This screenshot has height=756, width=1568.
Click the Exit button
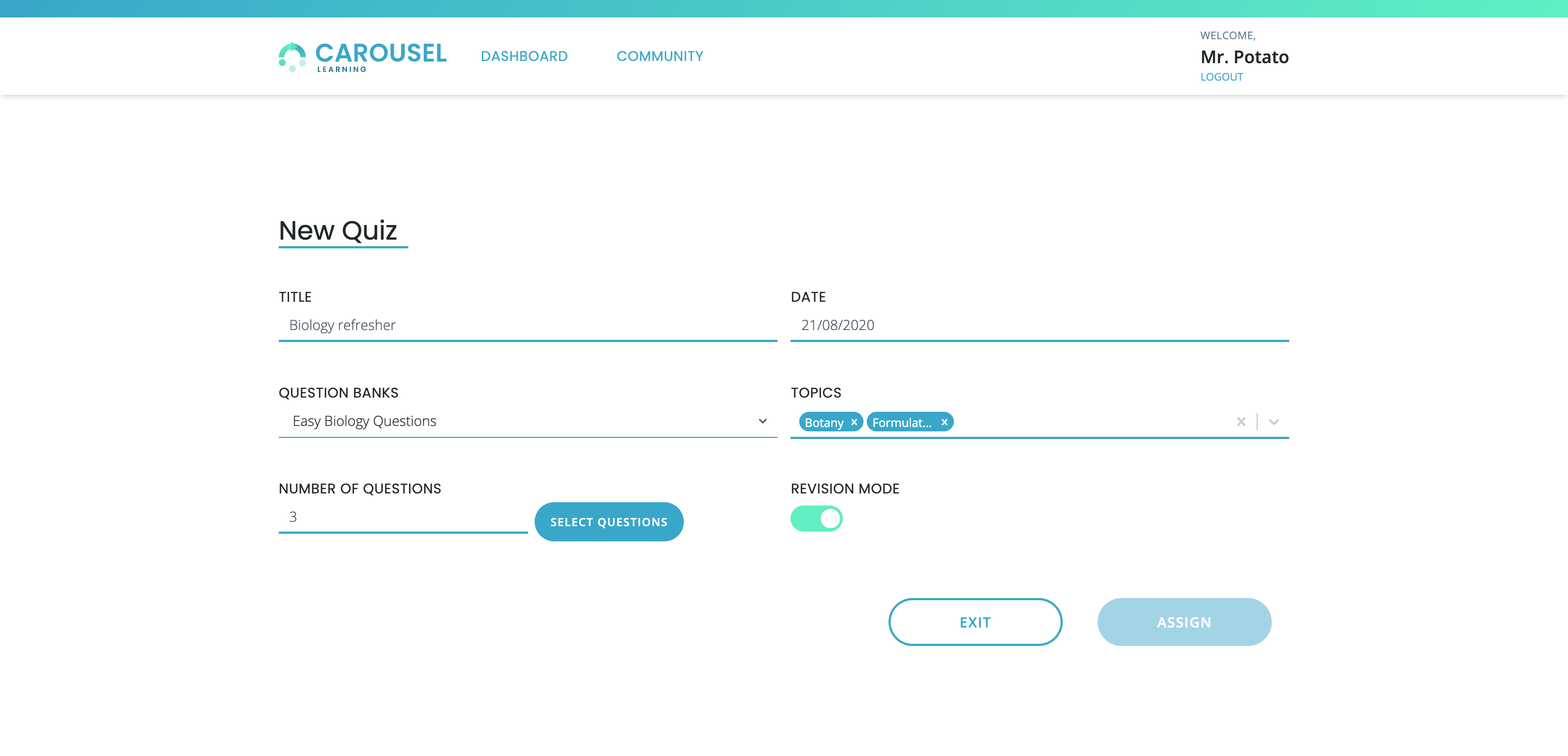point(975,622)
